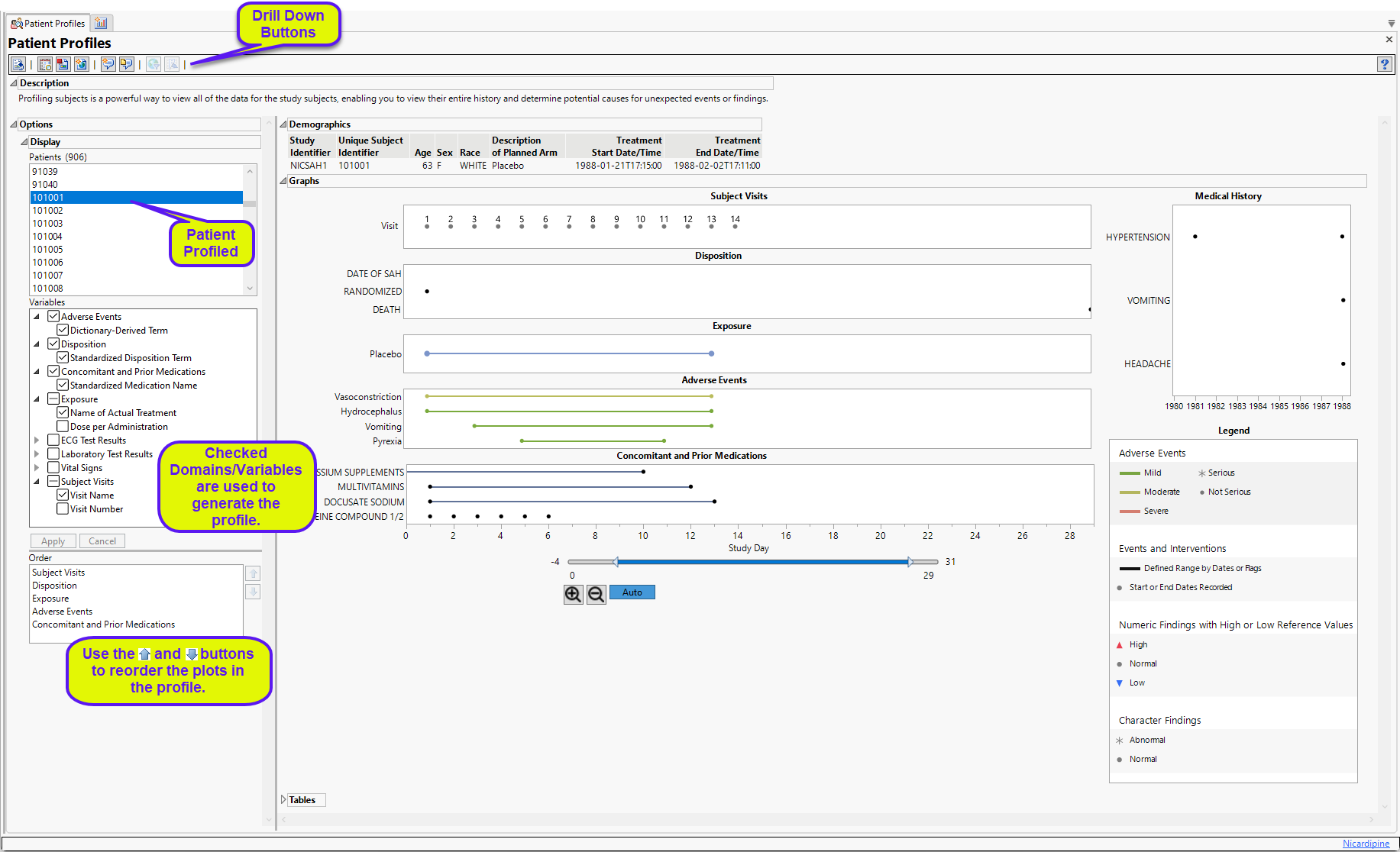Collapse the Demographics section

[x=283, y=124]
